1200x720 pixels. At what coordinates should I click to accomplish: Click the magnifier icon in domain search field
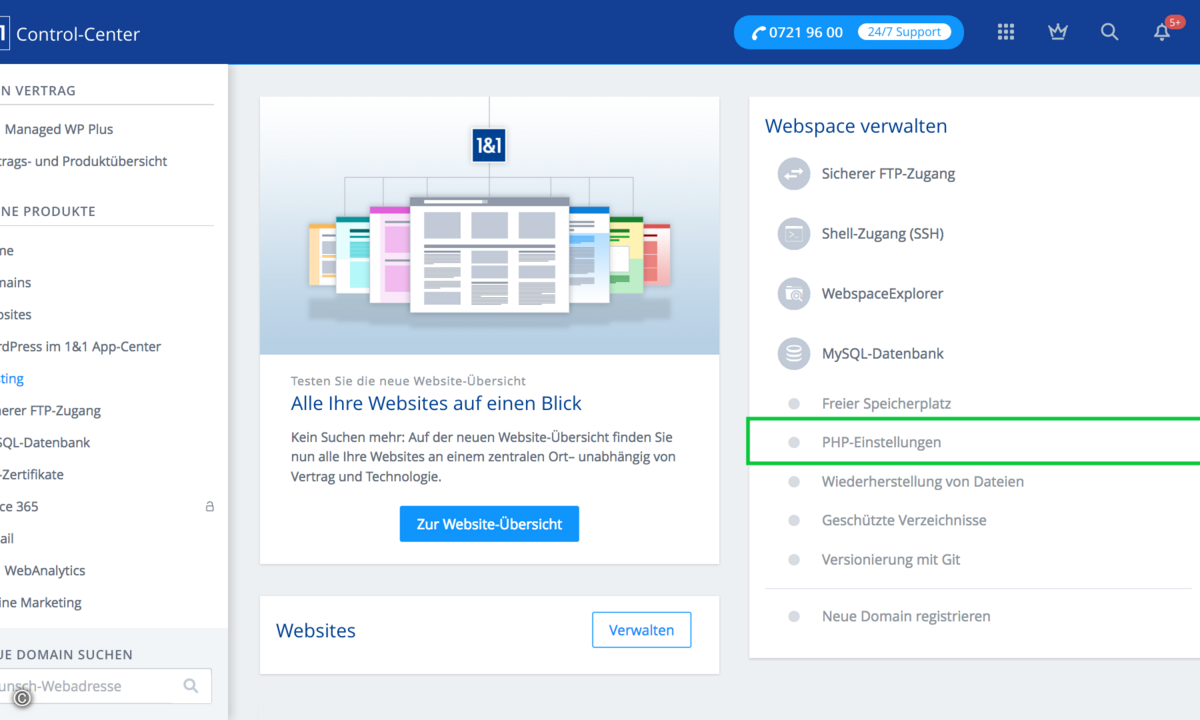tap(191, 686)
